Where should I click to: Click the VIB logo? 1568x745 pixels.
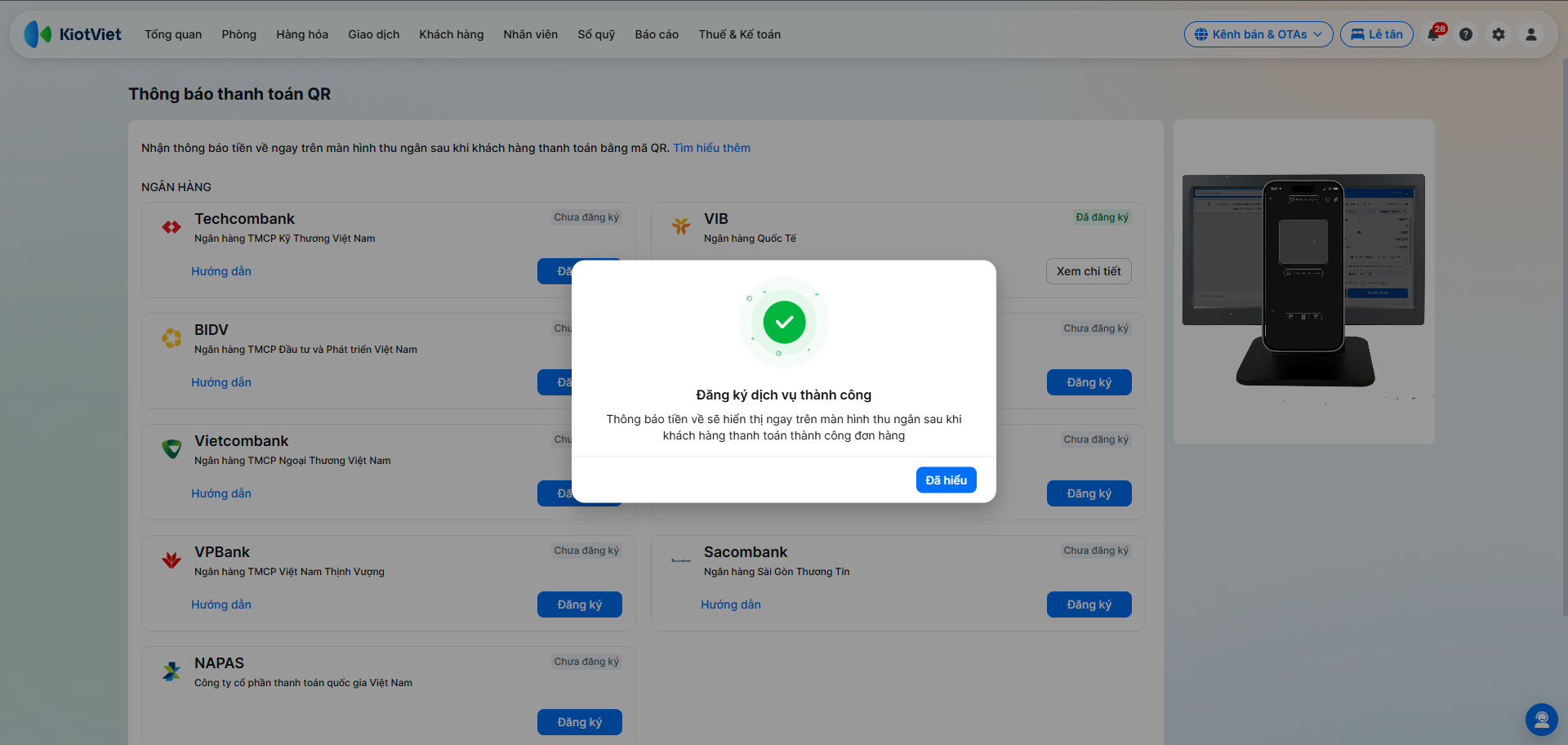[681, 227]
